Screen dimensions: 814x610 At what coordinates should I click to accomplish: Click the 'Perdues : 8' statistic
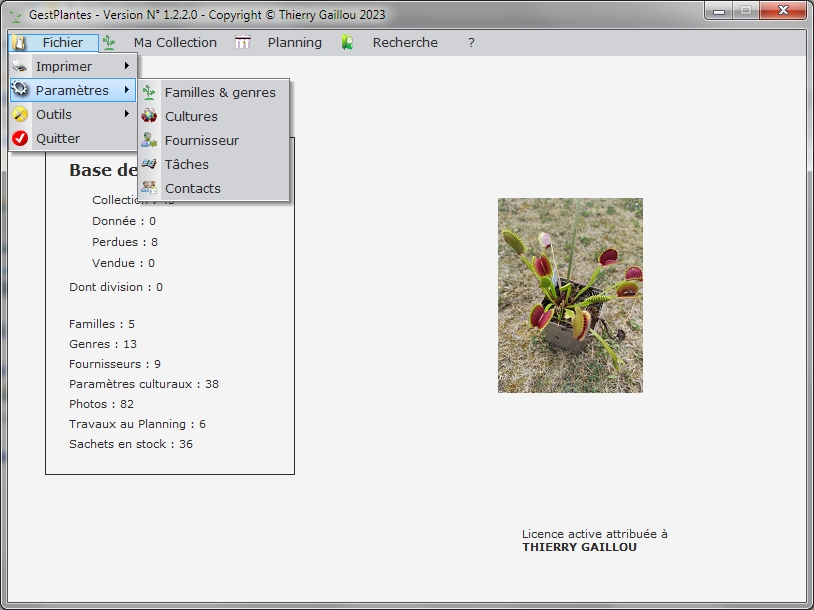(x=125, y=242)
